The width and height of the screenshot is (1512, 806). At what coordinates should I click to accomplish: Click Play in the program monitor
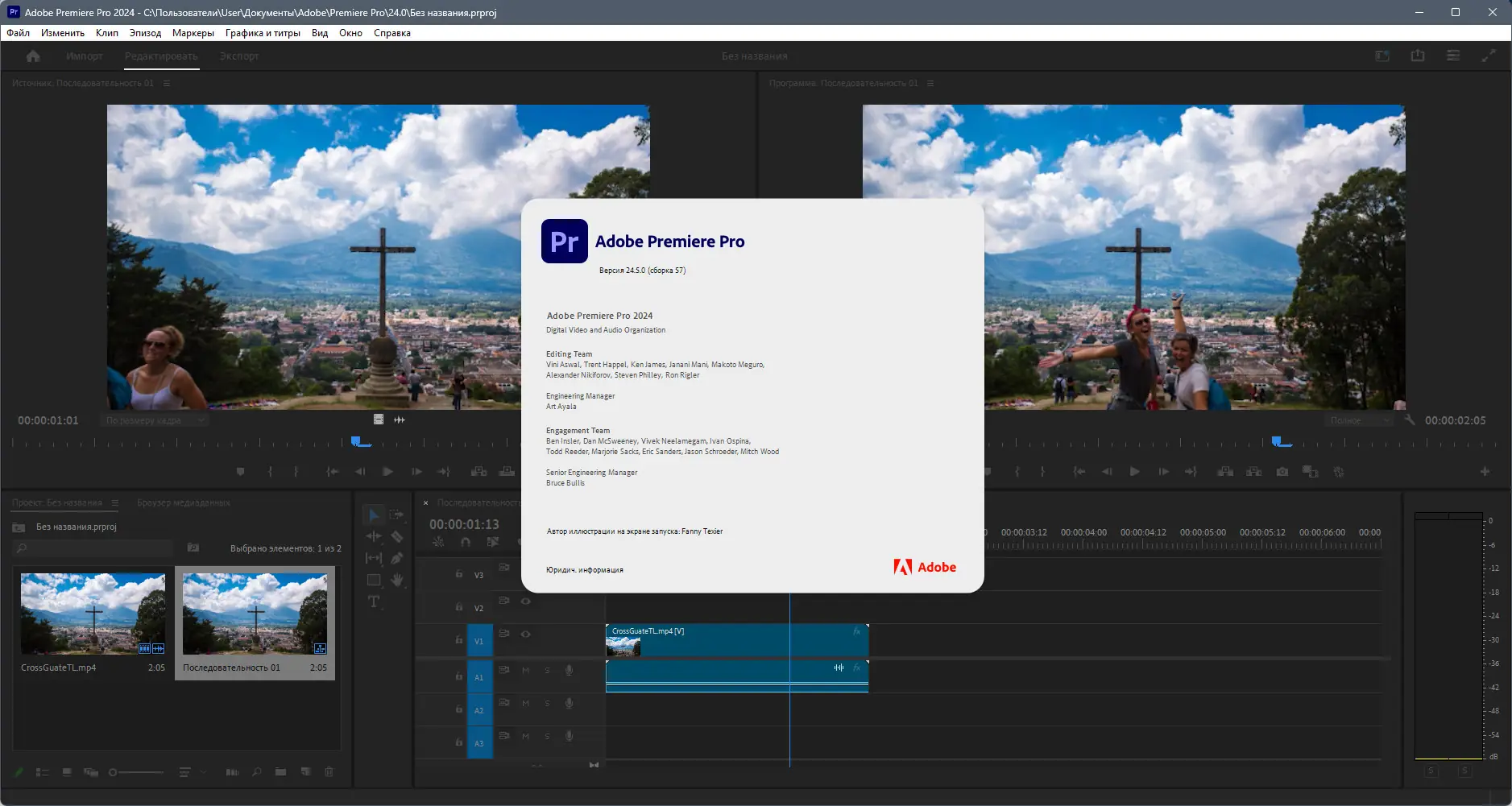1134,471
